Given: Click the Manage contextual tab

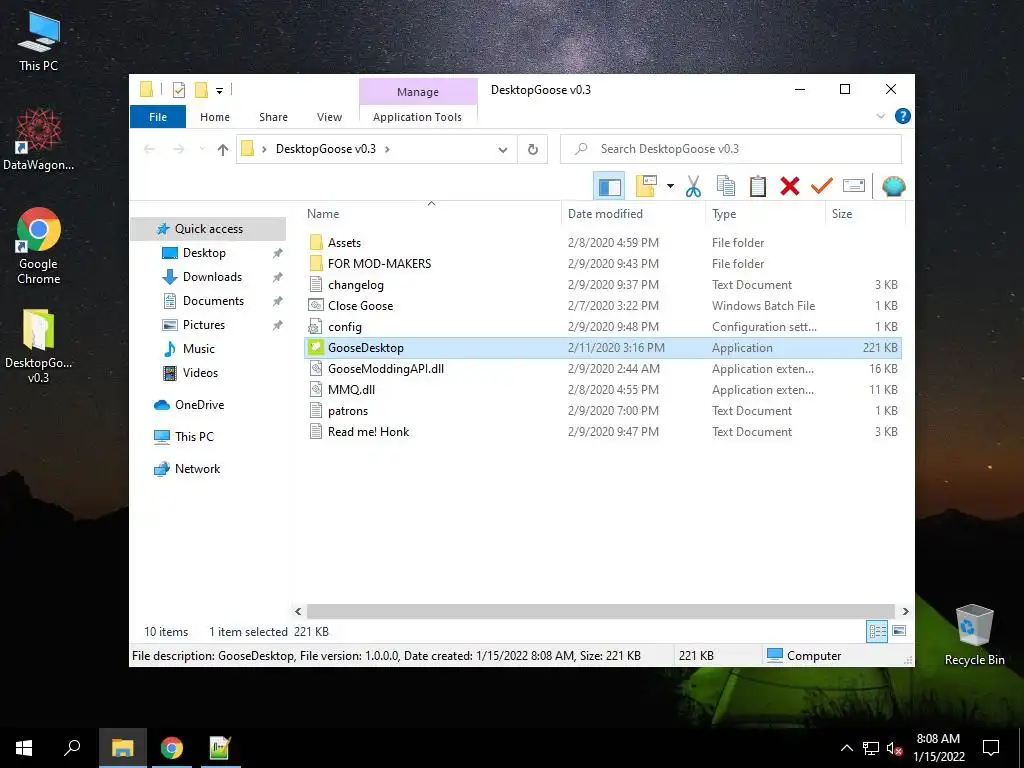Looking at the screenshot, I should click(418, 92).
